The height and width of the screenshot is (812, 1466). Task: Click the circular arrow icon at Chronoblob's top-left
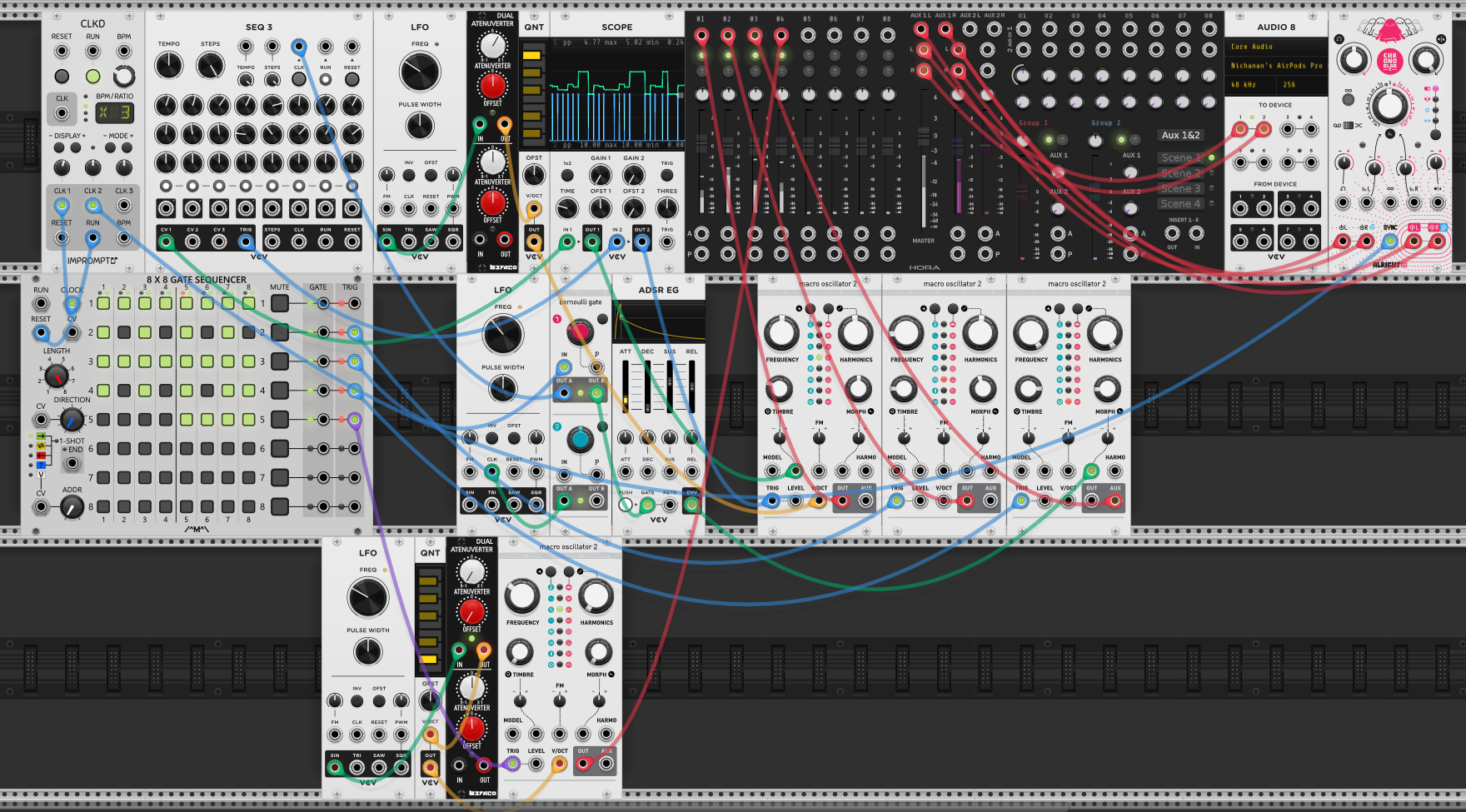pos(1339,39)
